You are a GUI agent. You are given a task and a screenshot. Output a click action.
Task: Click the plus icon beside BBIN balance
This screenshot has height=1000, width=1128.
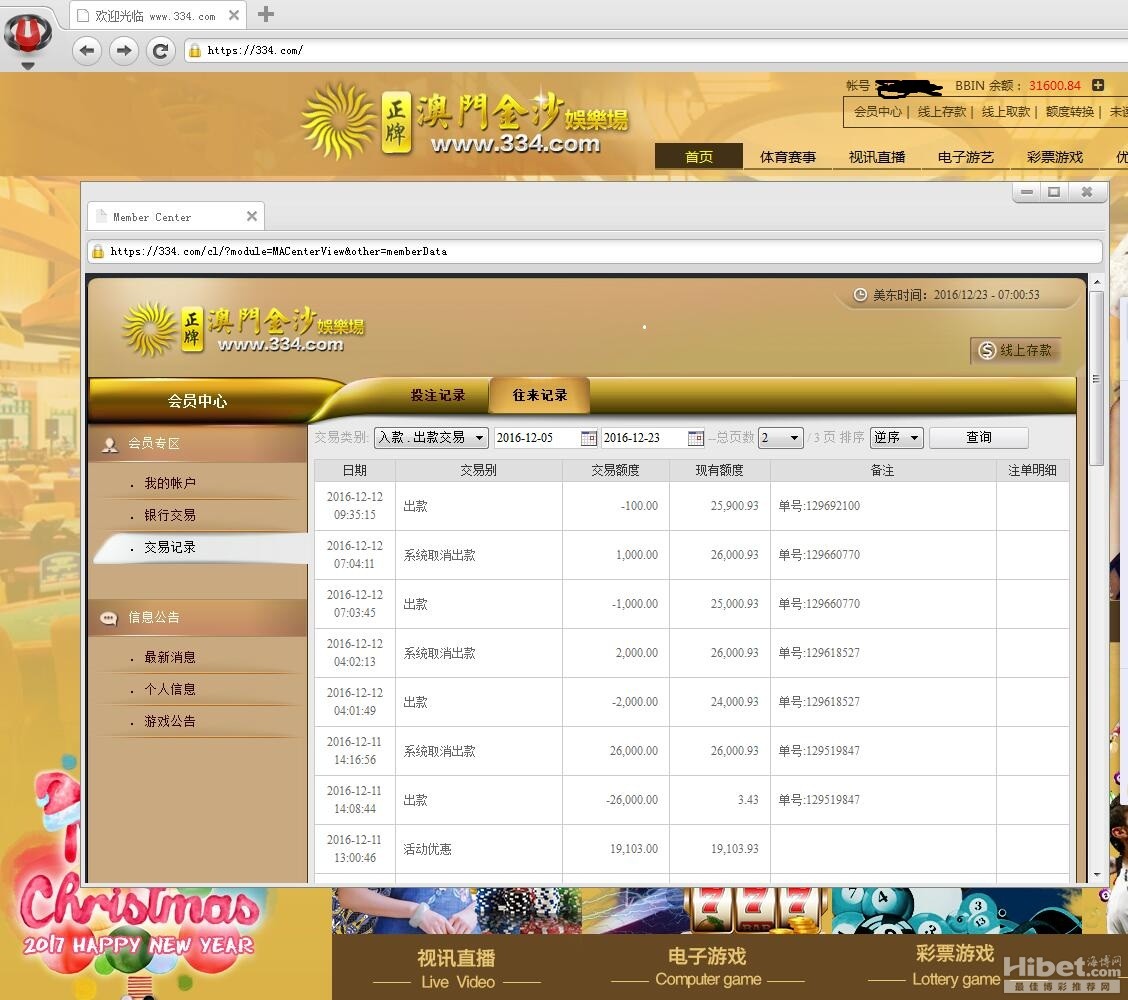click(x=1098, y=86)
